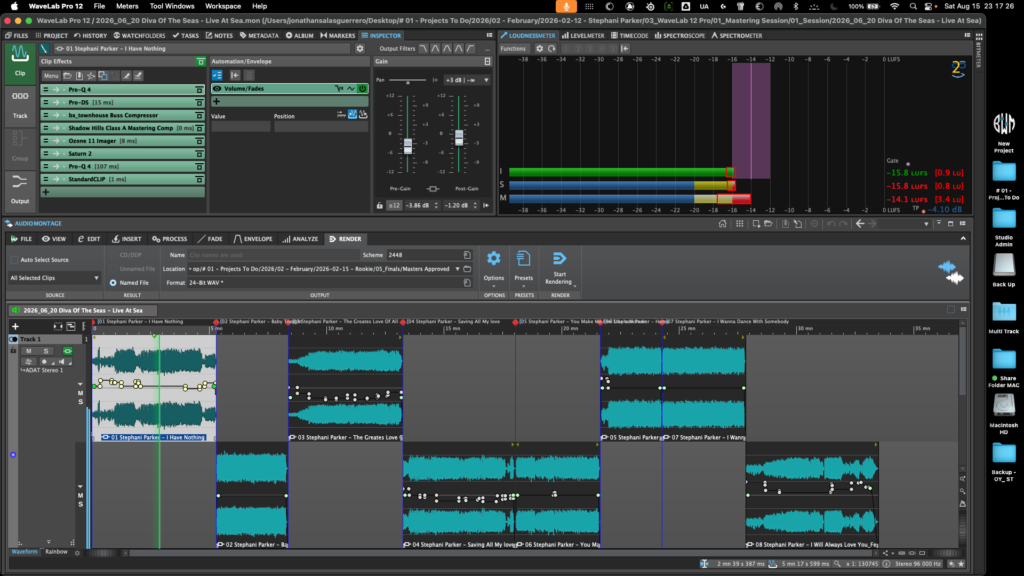Open the render Presets icon

point(524,259)
